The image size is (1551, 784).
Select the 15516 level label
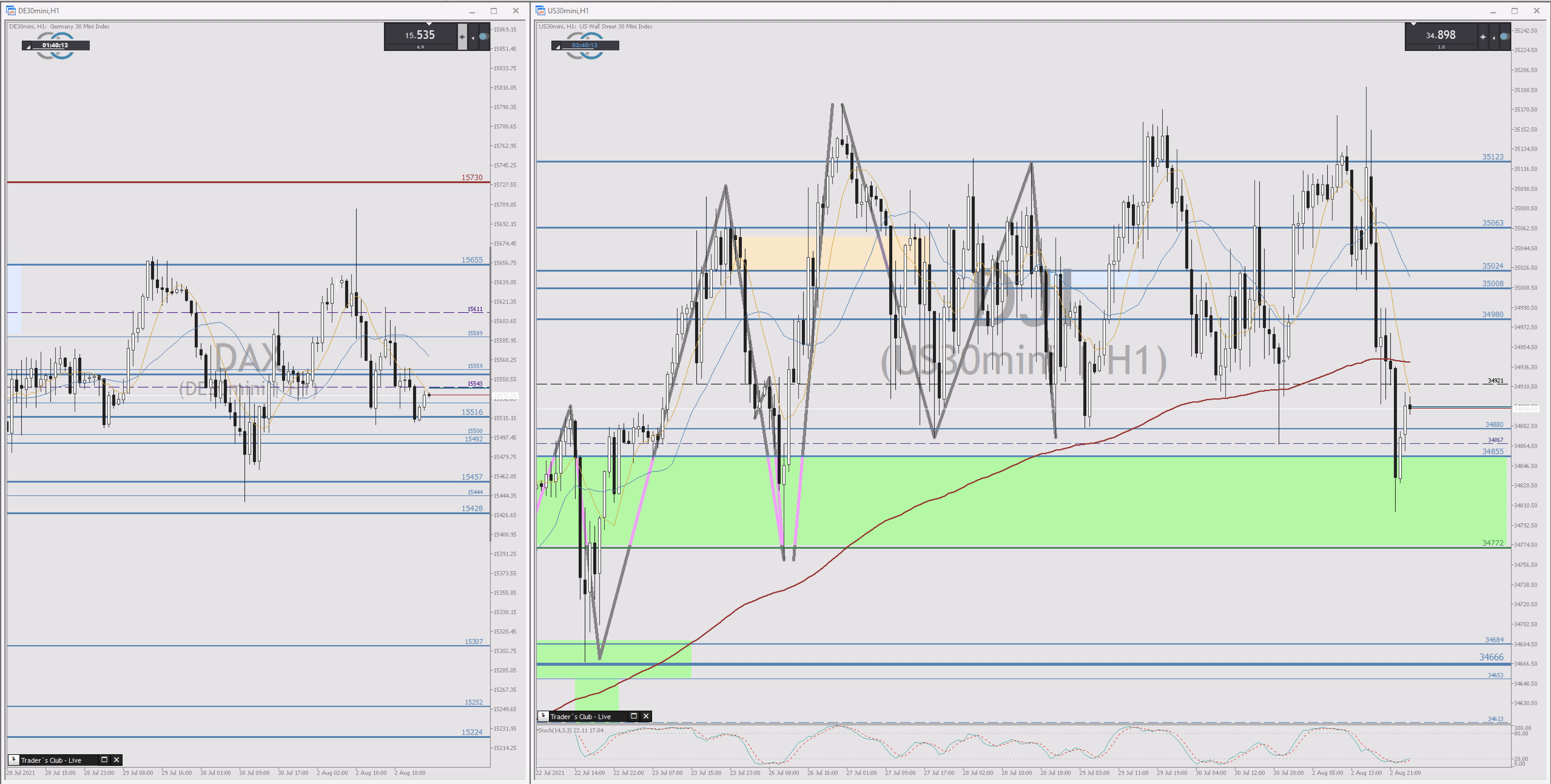472,412
